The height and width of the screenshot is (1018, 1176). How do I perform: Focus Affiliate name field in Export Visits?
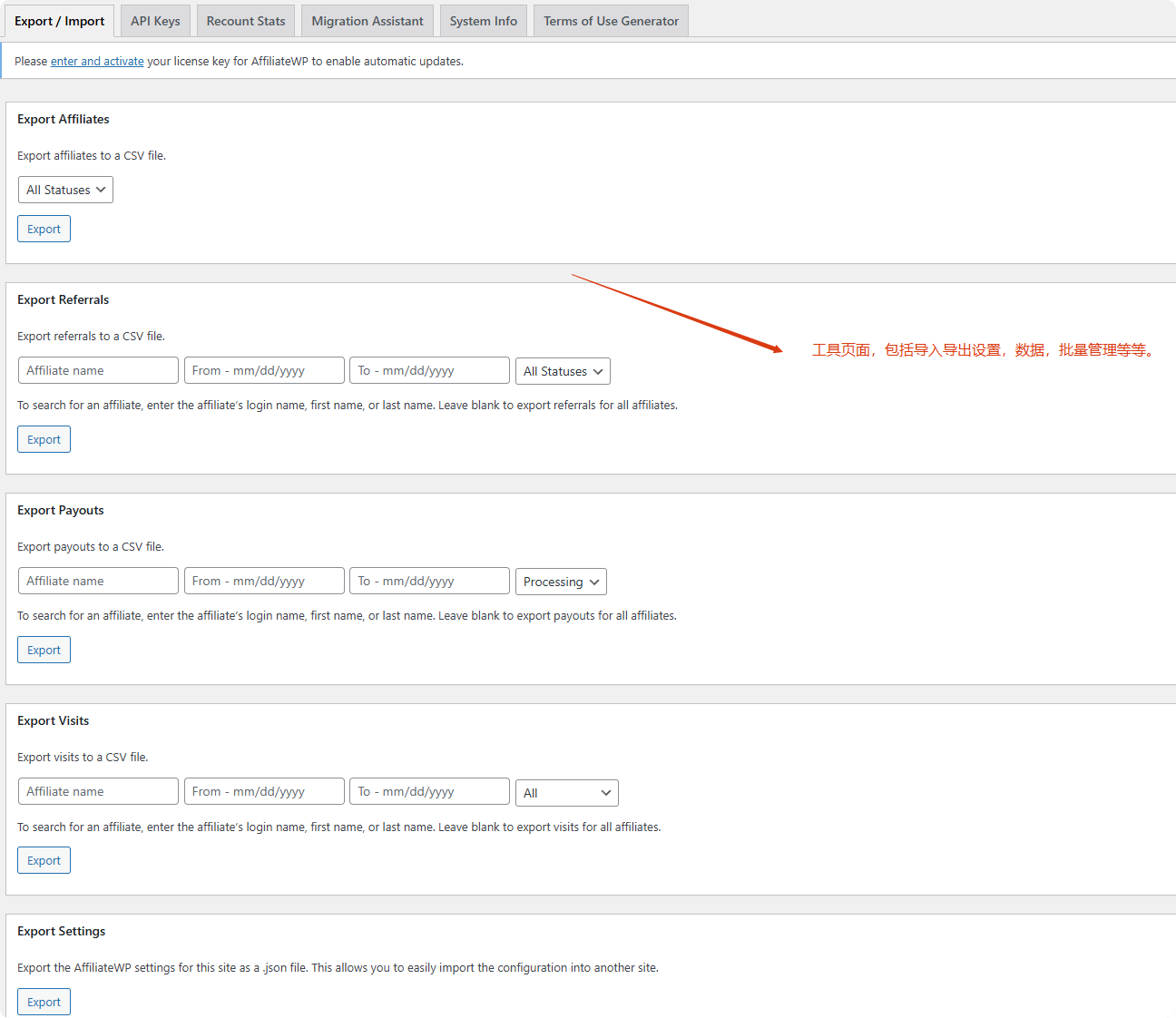[98, 791]
